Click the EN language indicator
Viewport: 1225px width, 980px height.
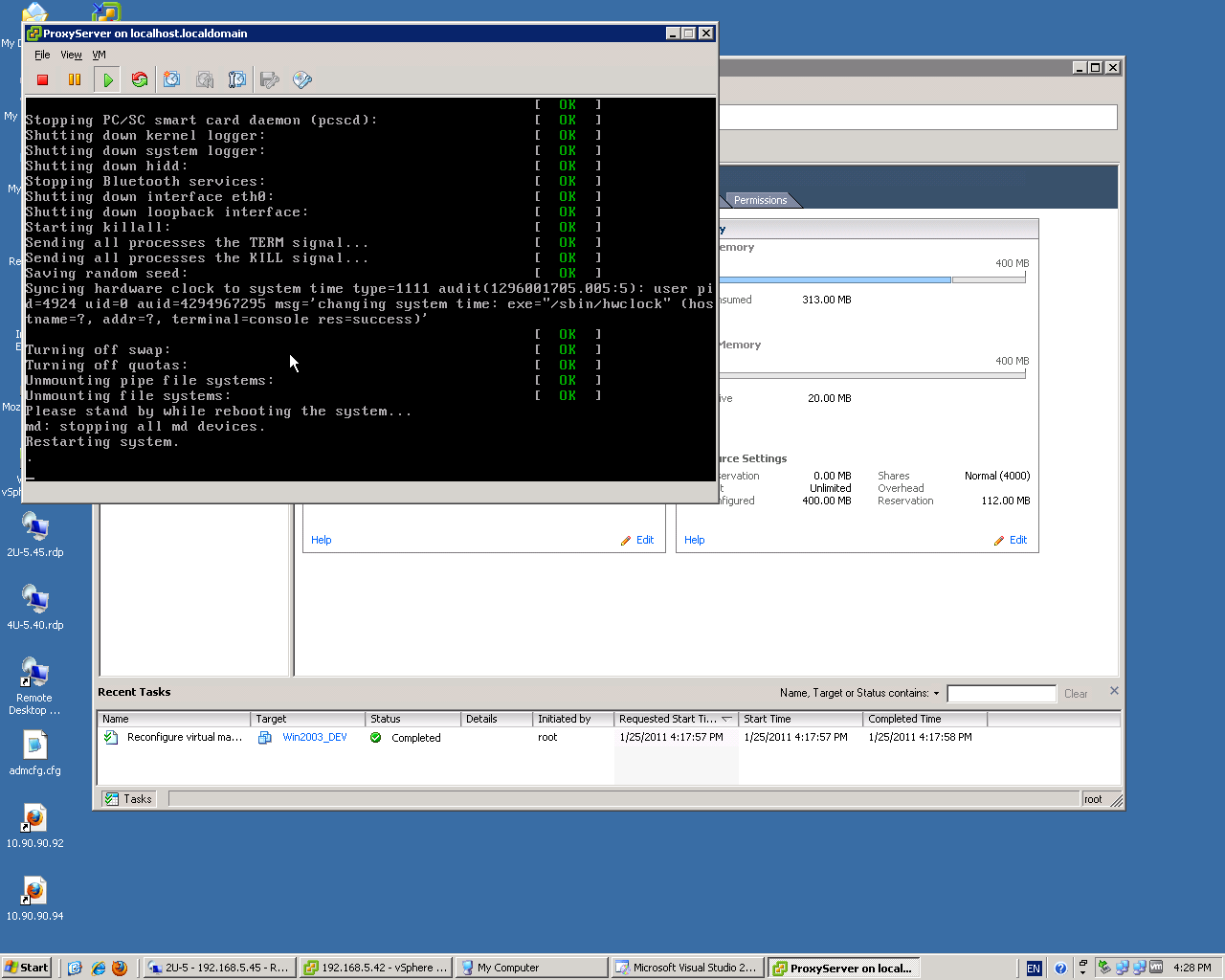(1034, 969)
